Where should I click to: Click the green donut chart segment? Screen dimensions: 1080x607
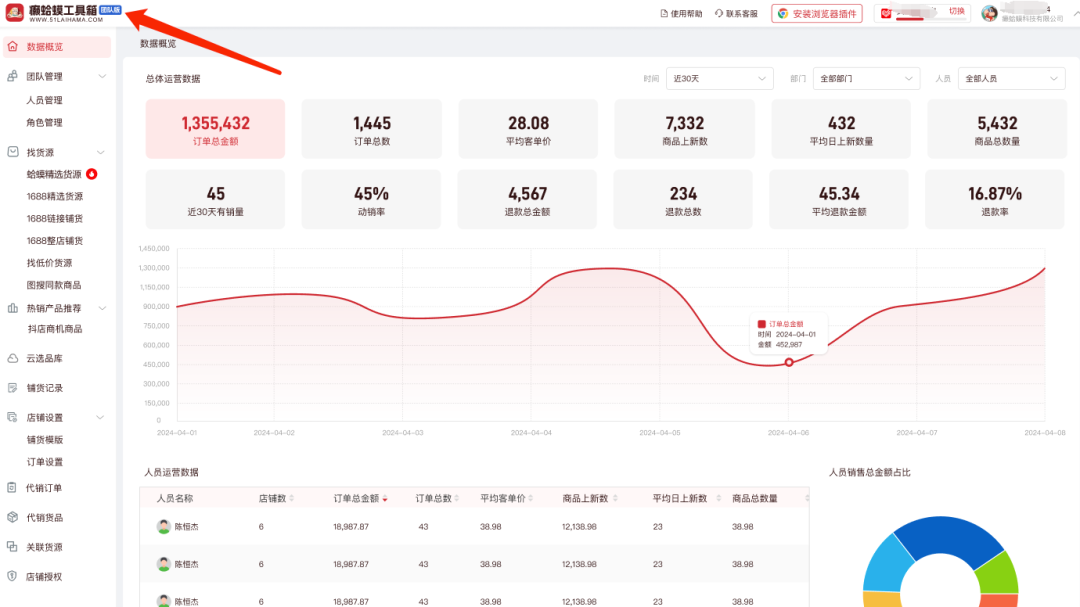[x=999, y=574]
